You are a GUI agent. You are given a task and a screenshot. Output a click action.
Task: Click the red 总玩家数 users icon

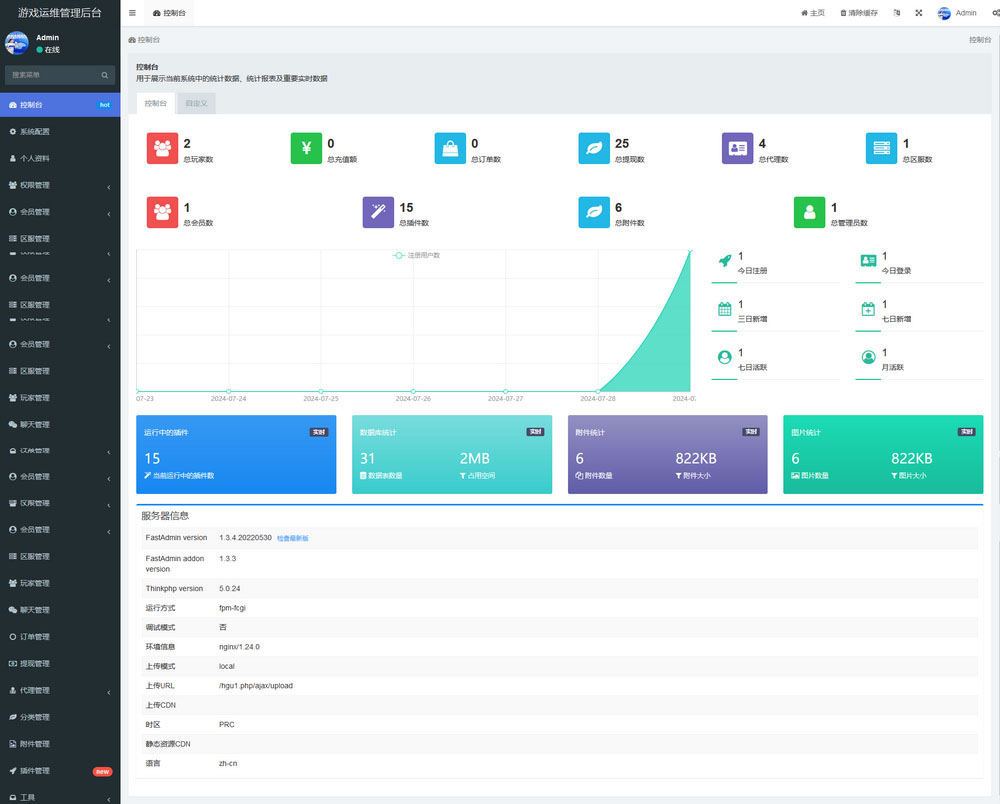162,148
